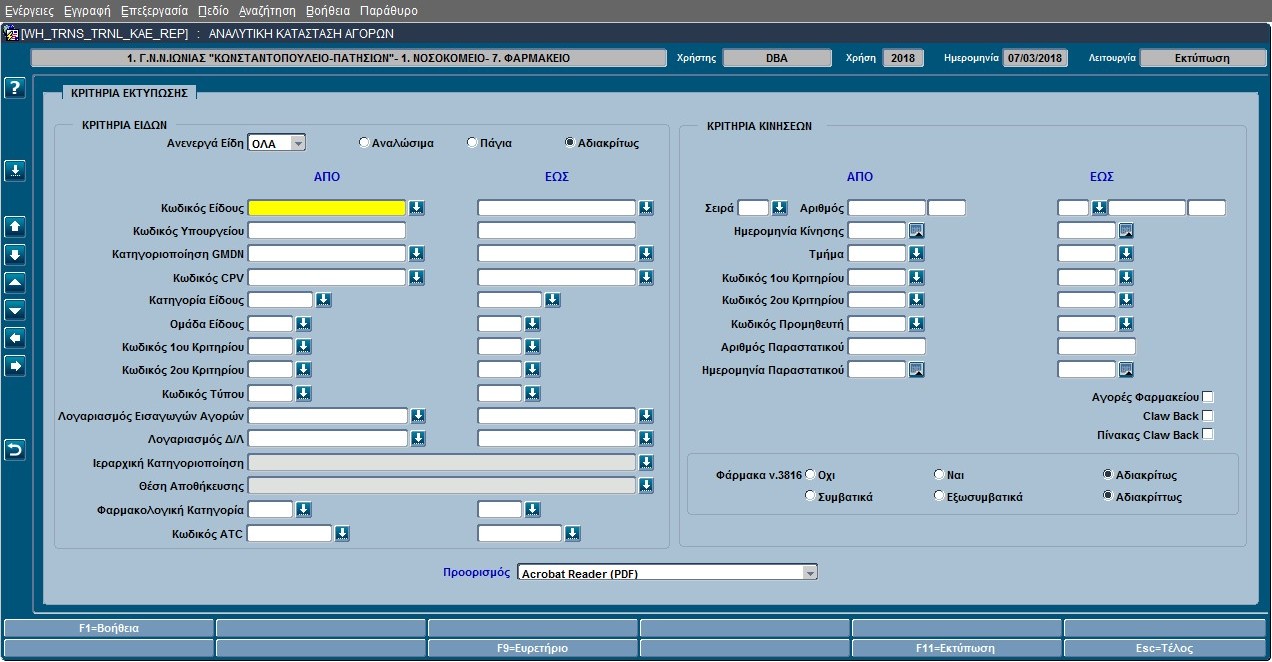
Task: Open the Αναζήτηση menu
Action: click(267, 10)
